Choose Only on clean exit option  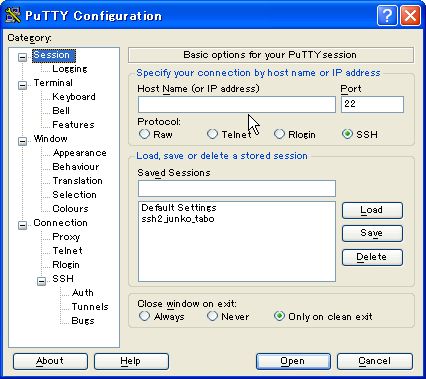279,316
